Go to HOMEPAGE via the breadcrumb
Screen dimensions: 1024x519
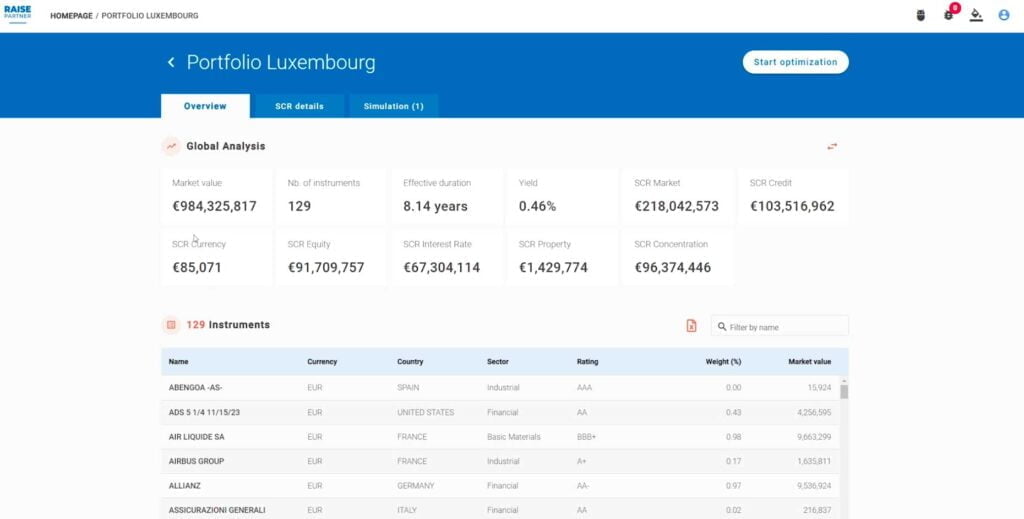(x=71, y=16)
